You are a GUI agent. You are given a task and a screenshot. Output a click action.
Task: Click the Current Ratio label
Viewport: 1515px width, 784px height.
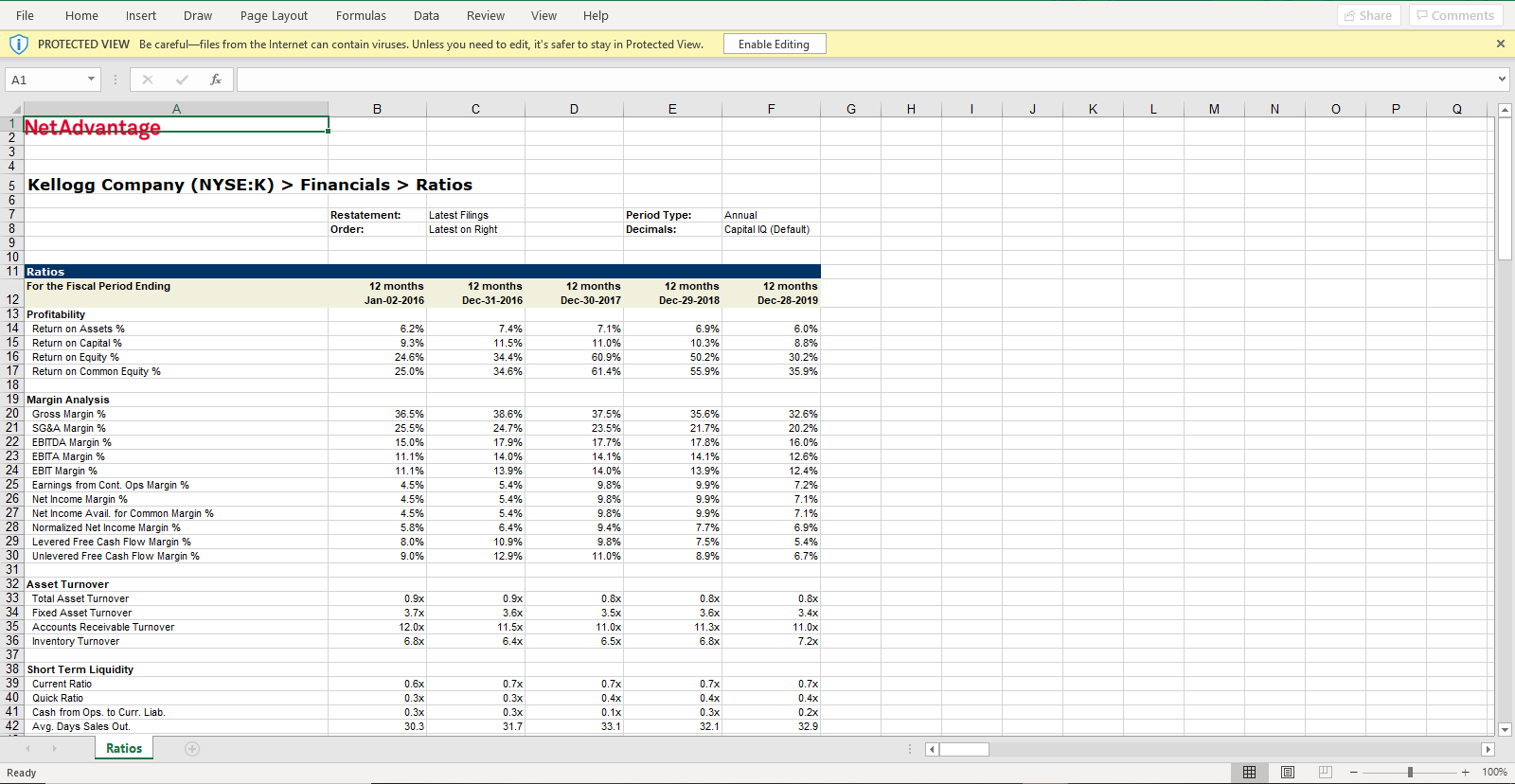click(62, 684)
